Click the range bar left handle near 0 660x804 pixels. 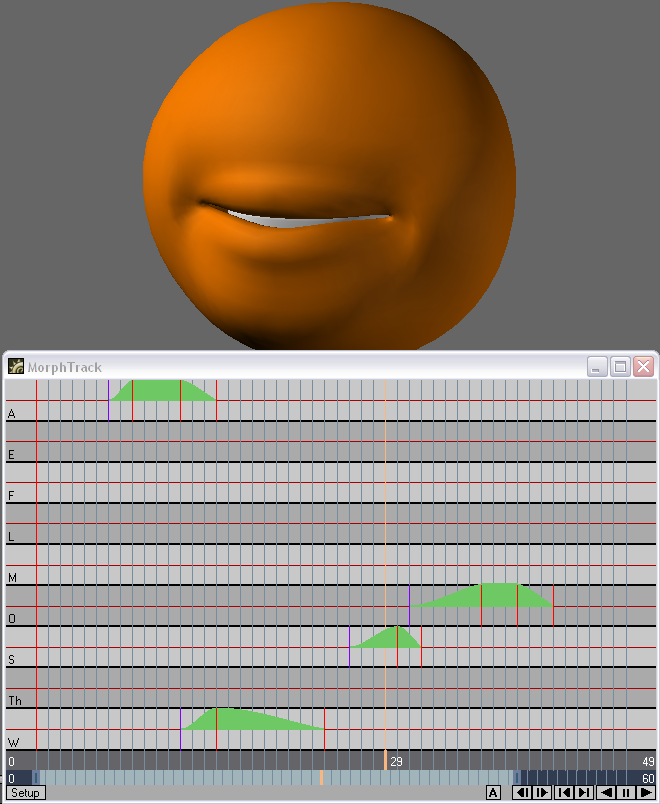(35, 777)
